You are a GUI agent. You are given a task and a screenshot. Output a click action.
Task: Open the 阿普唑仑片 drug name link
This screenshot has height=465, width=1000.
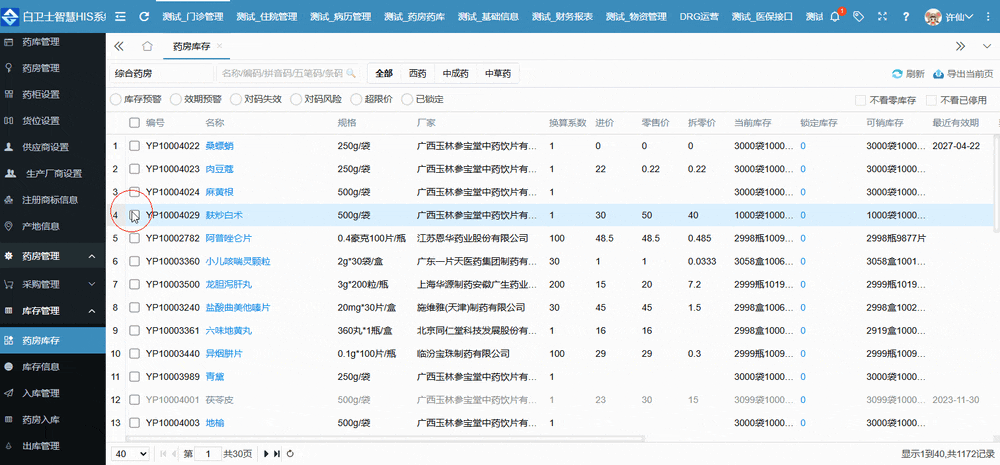pyautogui.click(x=228, y=238)
